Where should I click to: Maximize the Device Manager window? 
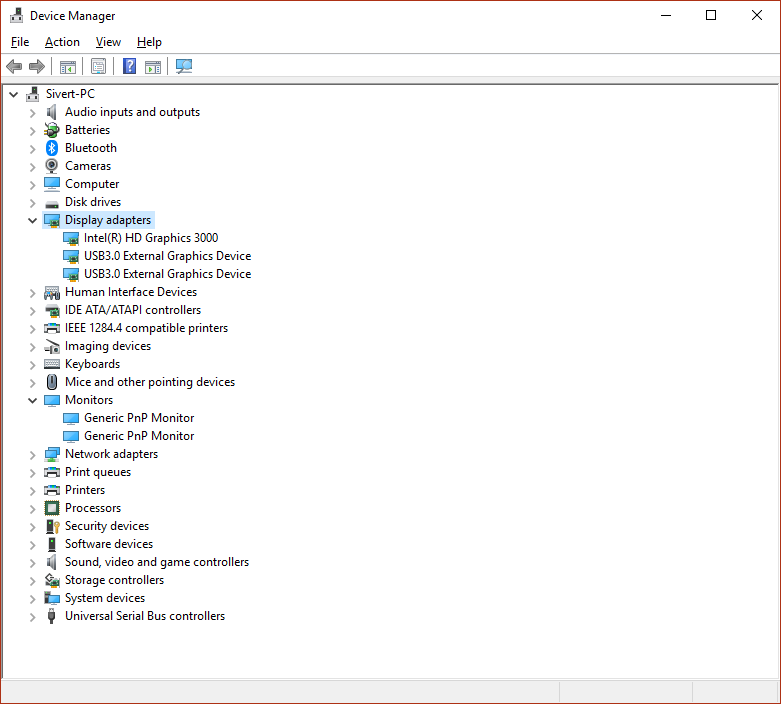pyautogui.click(x=711, y=15)
